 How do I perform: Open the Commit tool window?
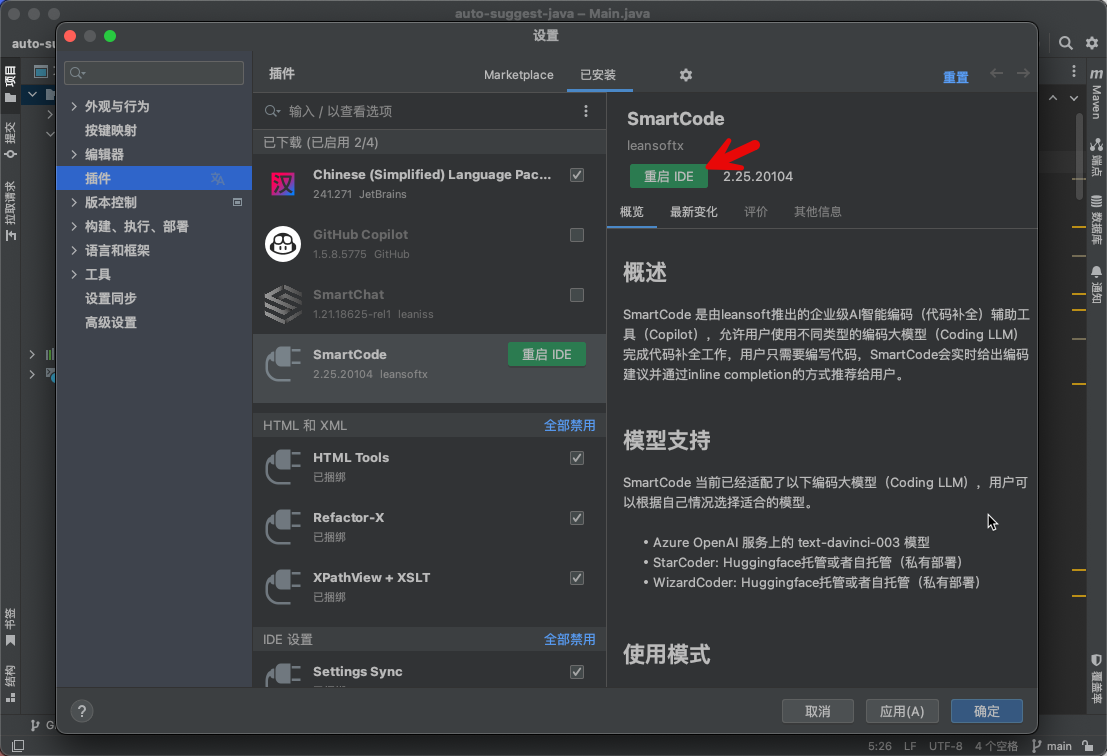(10, 139)
